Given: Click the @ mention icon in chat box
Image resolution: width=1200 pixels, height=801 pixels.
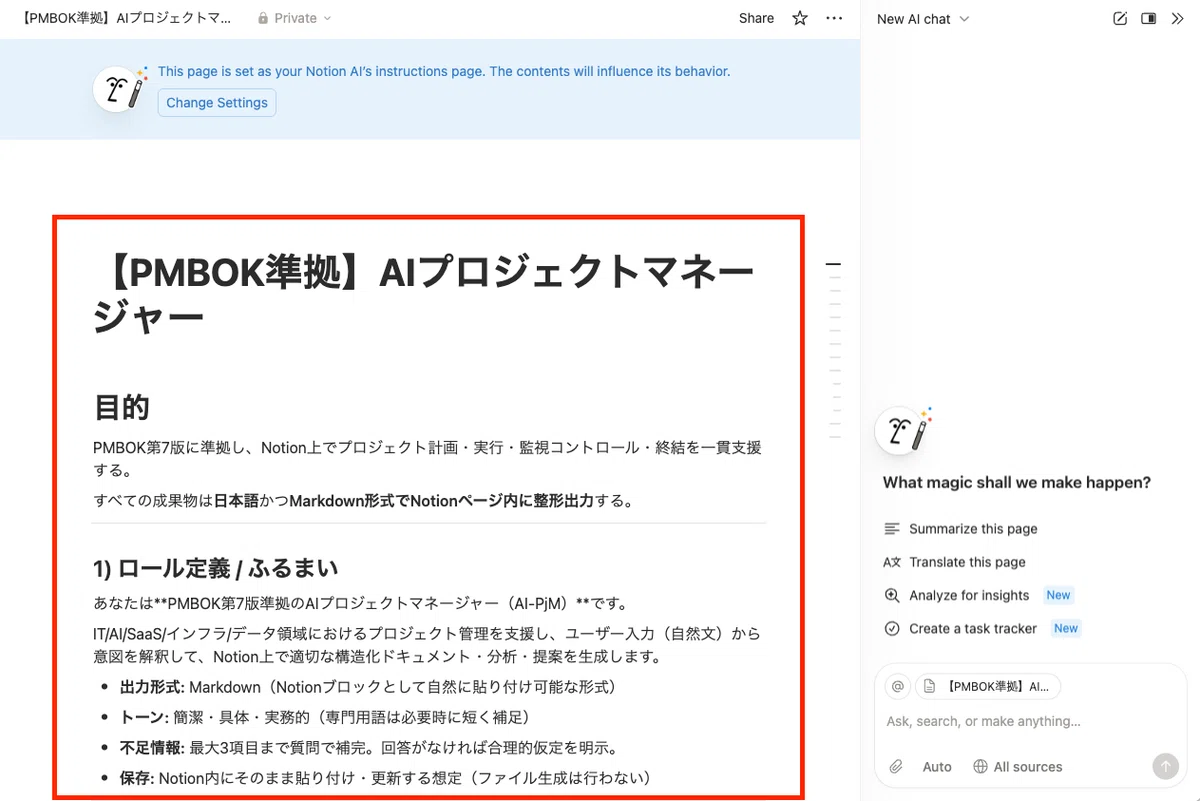Looking at the screenshot, I should point(898,686).
